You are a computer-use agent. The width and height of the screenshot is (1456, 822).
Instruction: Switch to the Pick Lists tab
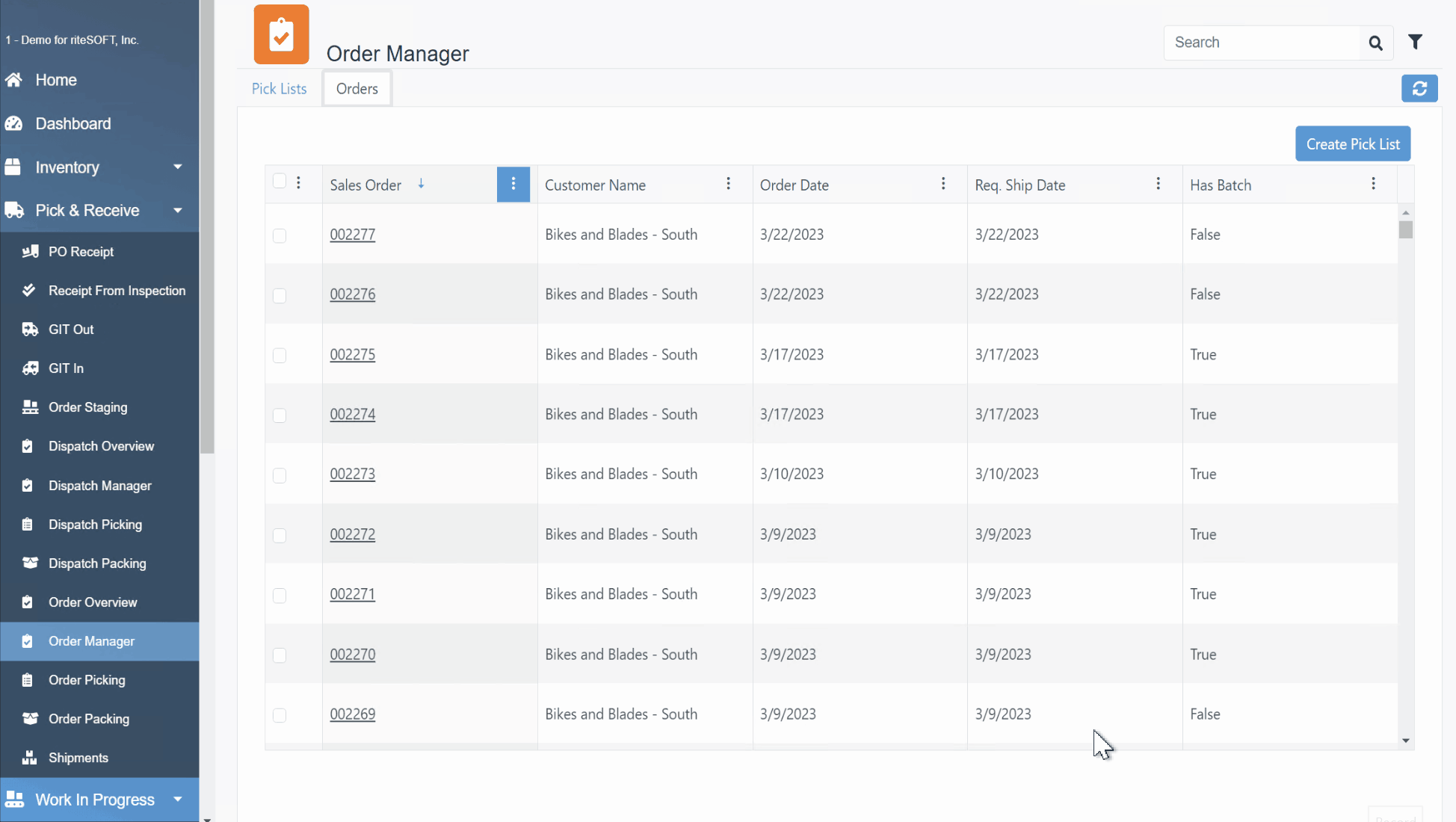click(279, 89)
